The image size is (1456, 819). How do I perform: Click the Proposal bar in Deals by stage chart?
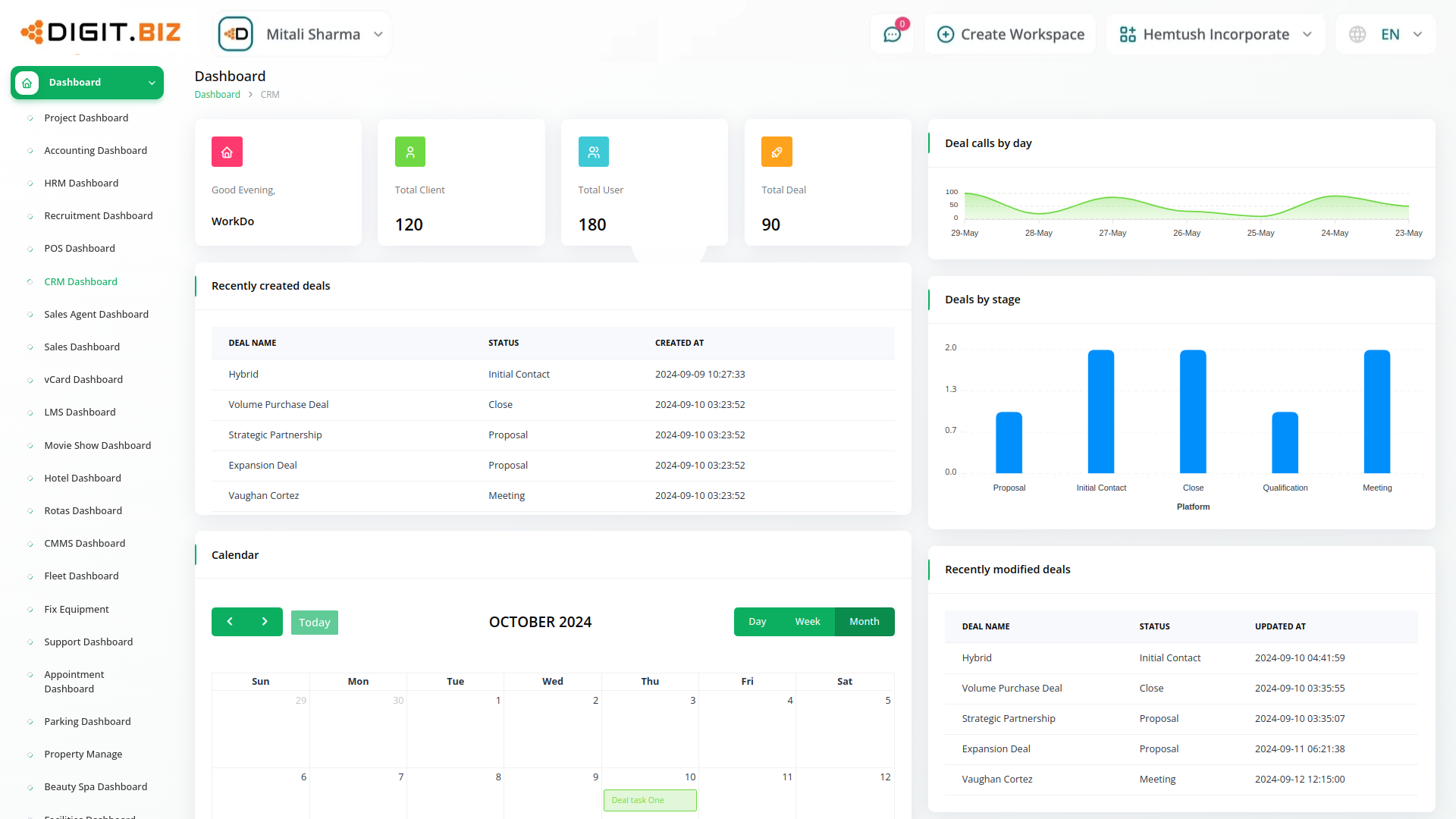pos(1009,442)
